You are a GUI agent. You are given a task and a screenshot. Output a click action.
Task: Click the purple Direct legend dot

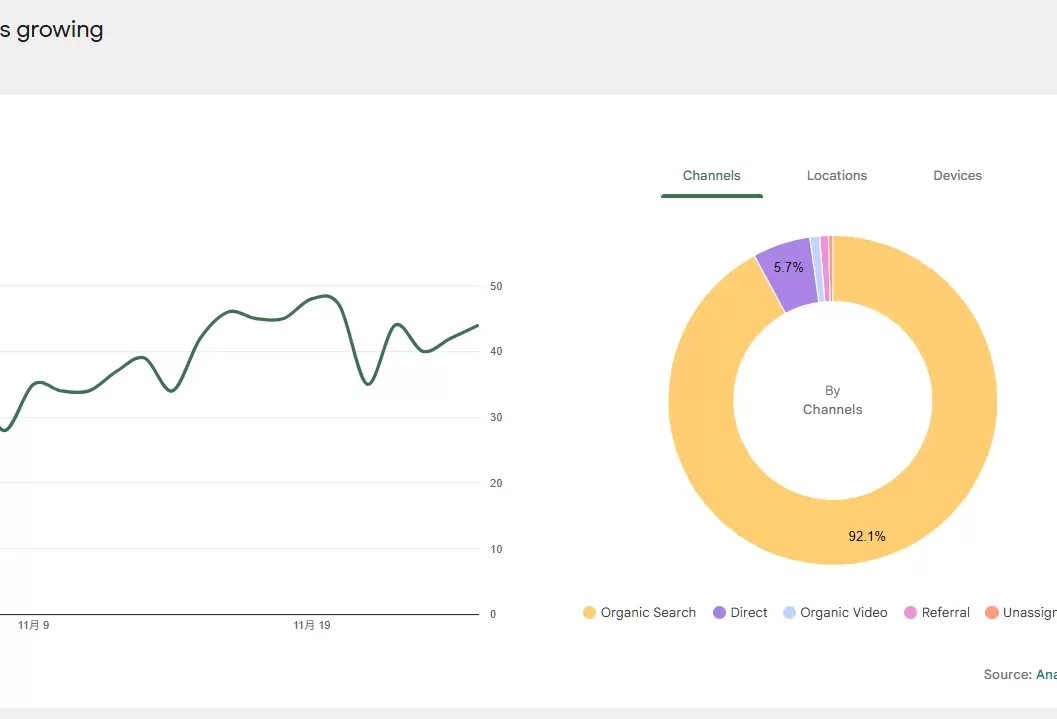coord(719,613)
